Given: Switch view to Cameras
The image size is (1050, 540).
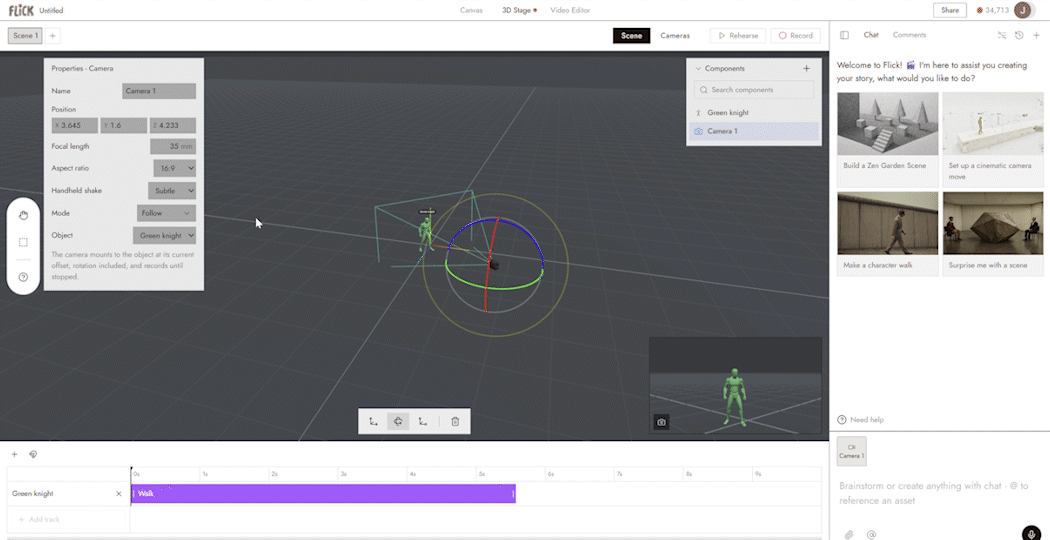Looking at the screenshot, I should pyautogui.click(x=675, y=36).
